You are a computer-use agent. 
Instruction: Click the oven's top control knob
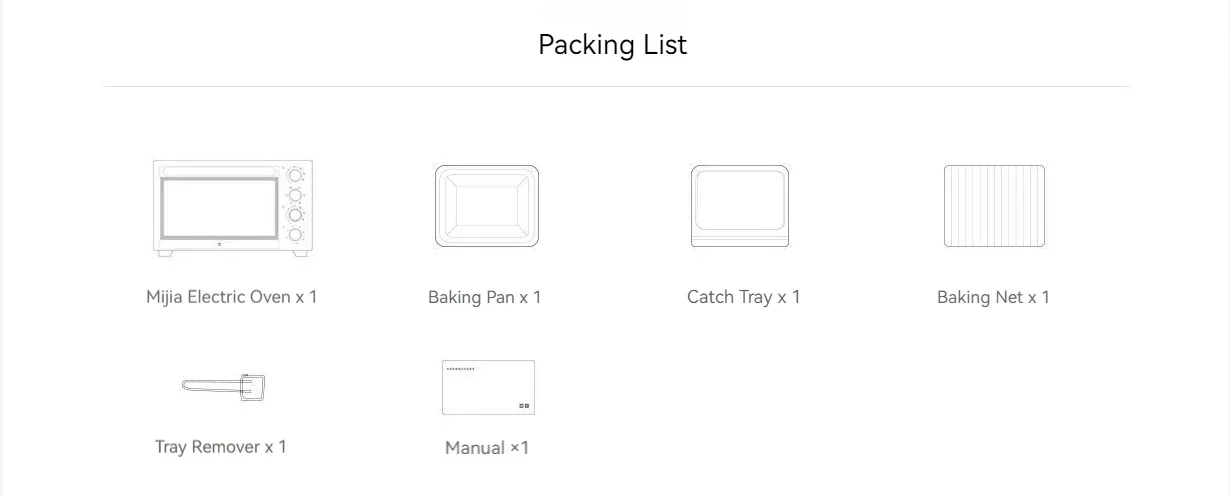(296, 174)
